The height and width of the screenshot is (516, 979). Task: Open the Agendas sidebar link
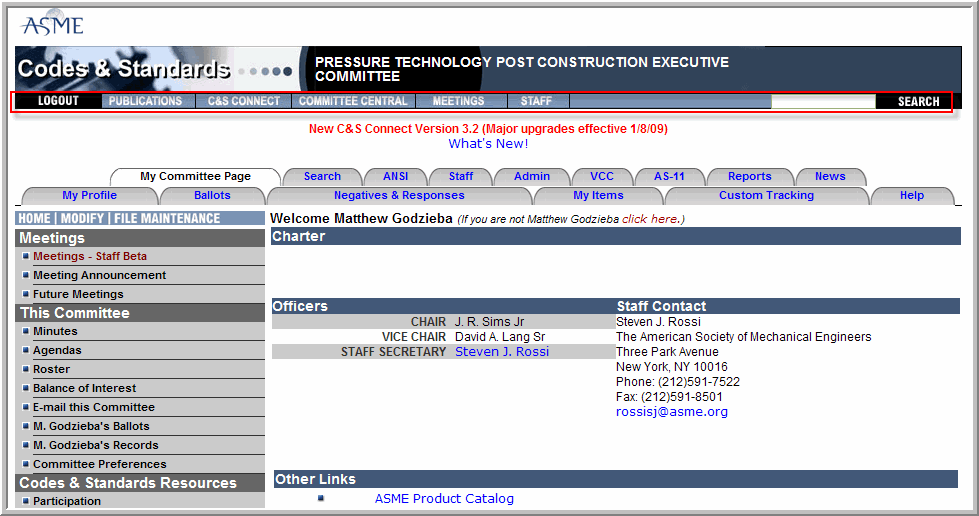[57, 350]
